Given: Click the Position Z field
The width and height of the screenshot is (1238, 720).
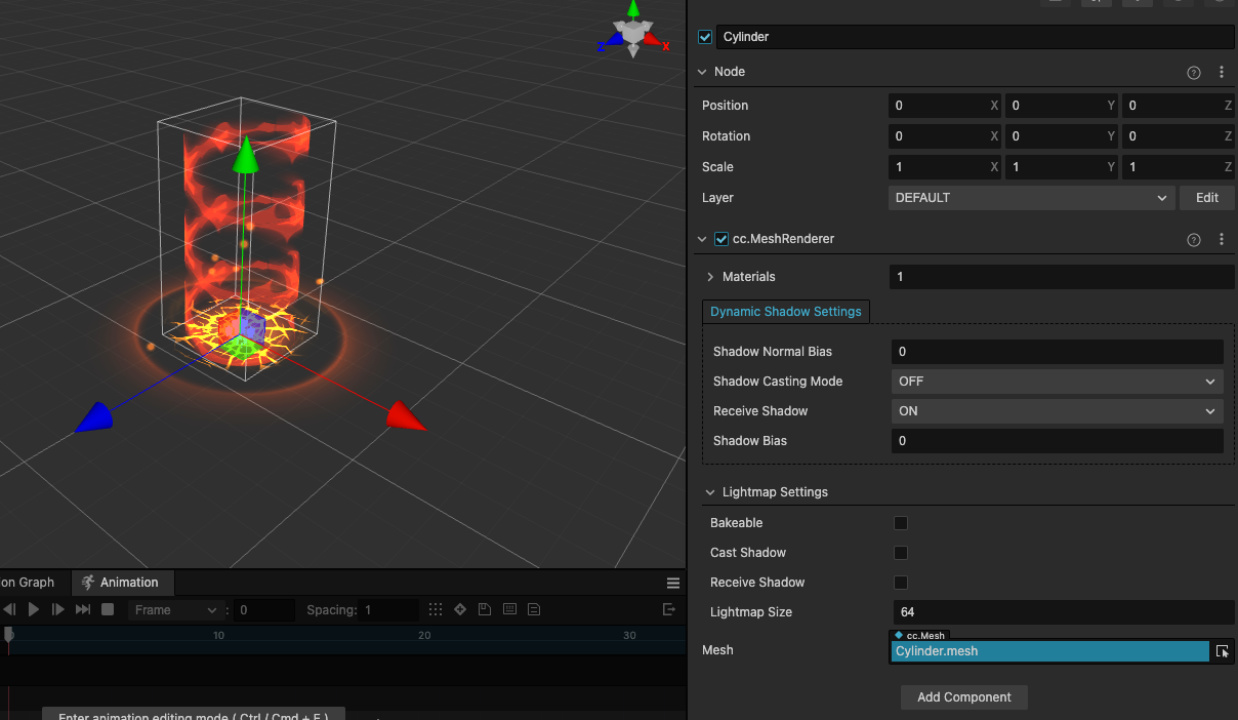Looking at the screenshot, I should pyautogui.click(x=1178, y=106).
